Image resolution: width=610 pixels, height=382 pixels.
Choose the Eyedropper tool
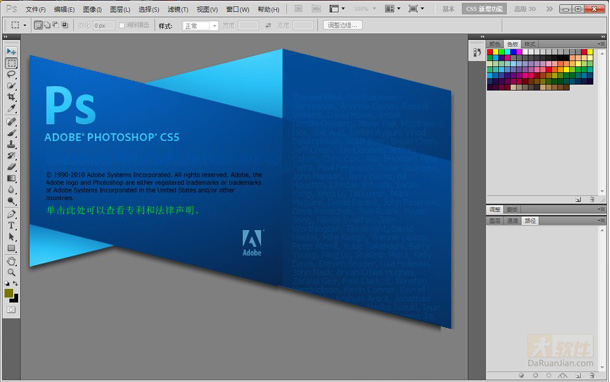click(11, 109)
